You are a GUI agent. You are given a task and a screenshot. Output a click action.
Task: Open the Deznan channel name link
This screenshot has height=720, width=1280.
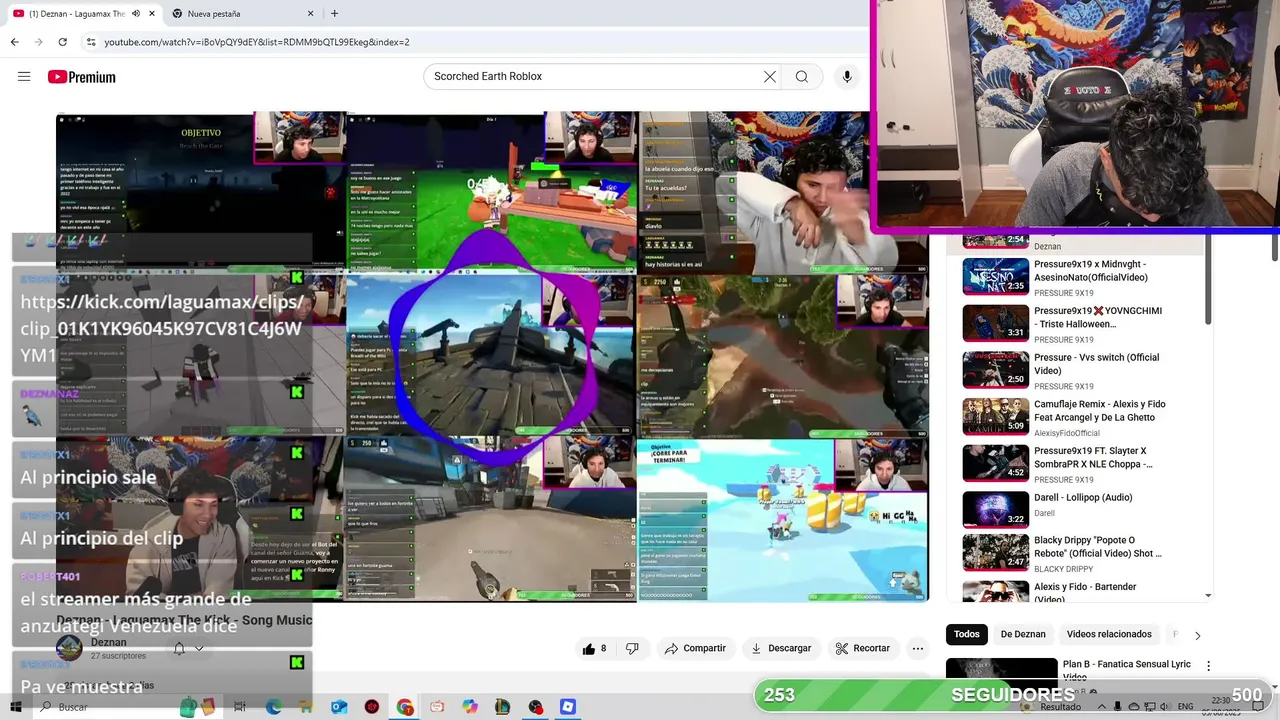coord(109,642)
